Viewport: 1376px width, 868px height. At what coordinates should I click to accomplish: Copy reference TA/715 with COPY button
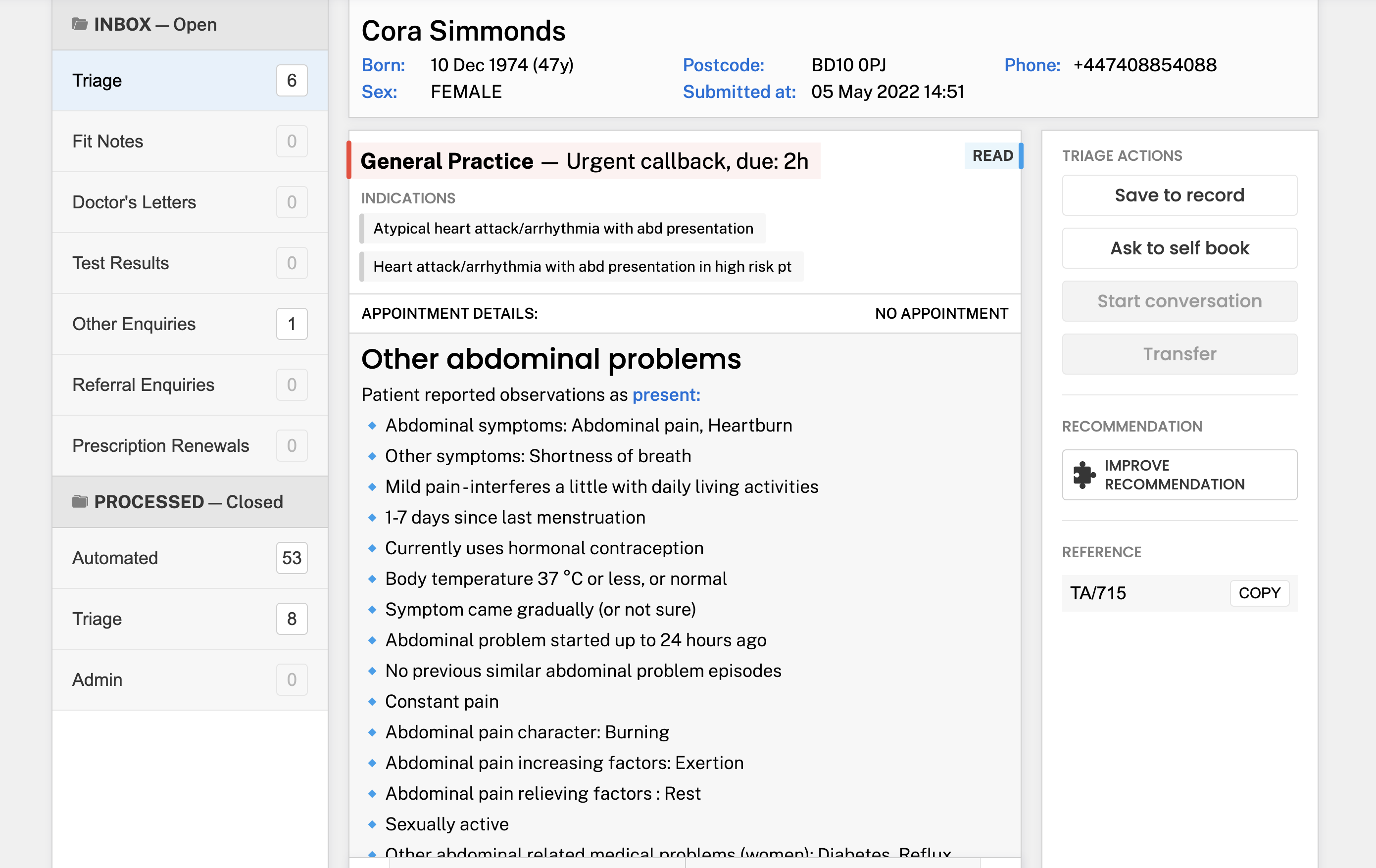coord(1259,592)
